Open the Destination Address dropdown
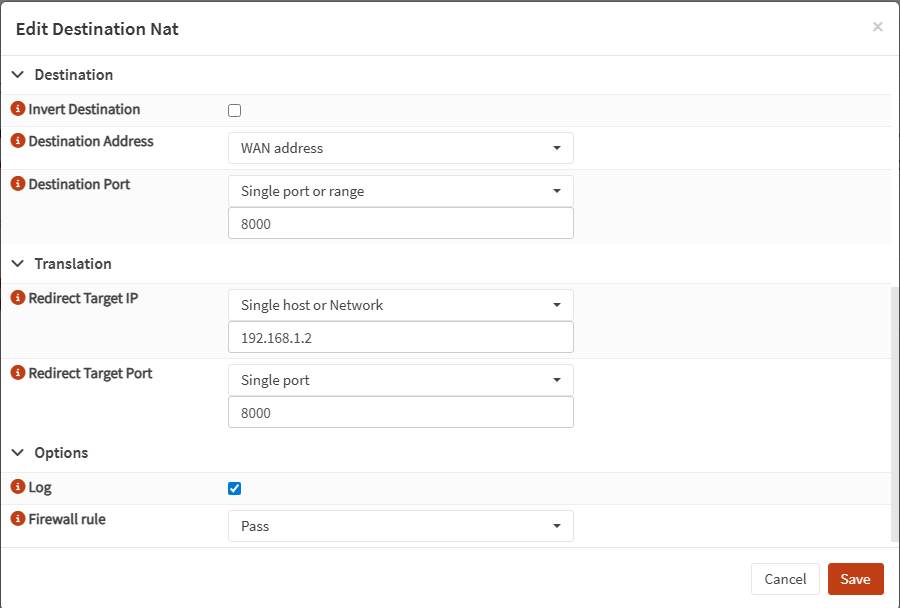Screen dimensions: 900x608 point(400,148)
